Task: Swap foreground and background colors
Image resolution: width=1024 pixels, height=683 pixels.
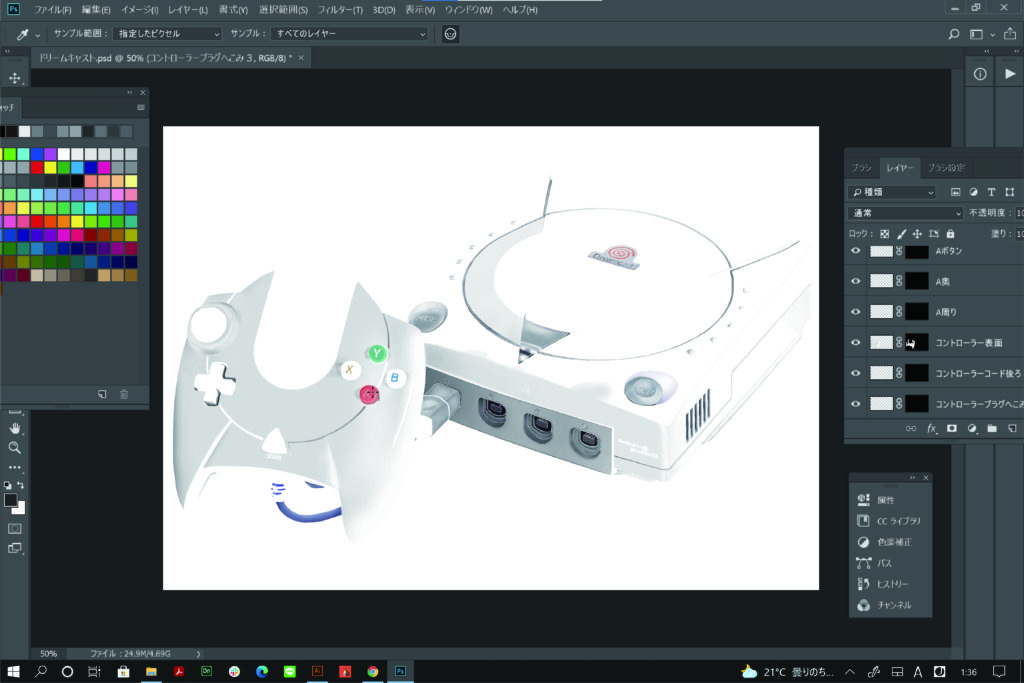Action: click(21, 485)
